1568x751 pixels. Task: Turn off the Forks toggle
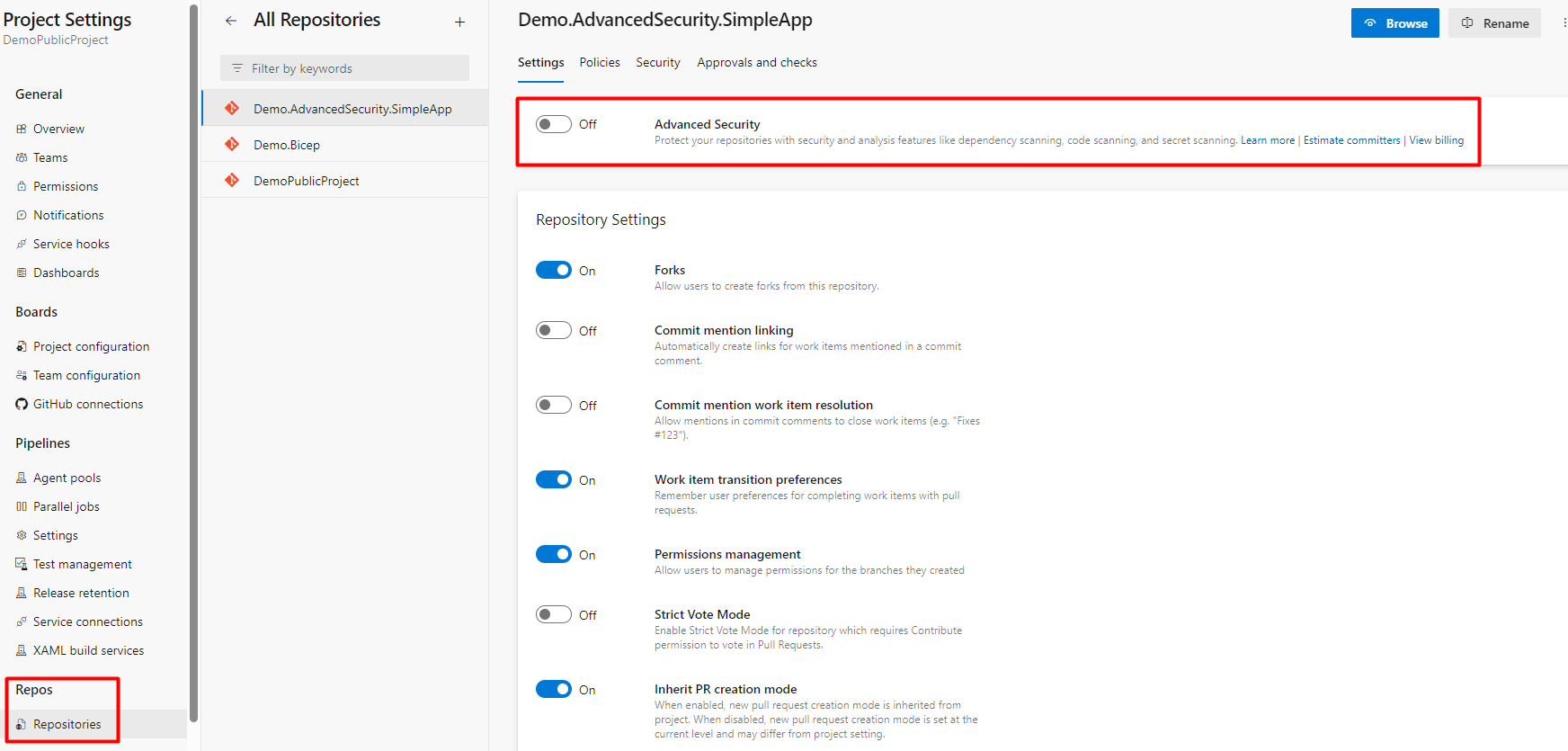554,270
